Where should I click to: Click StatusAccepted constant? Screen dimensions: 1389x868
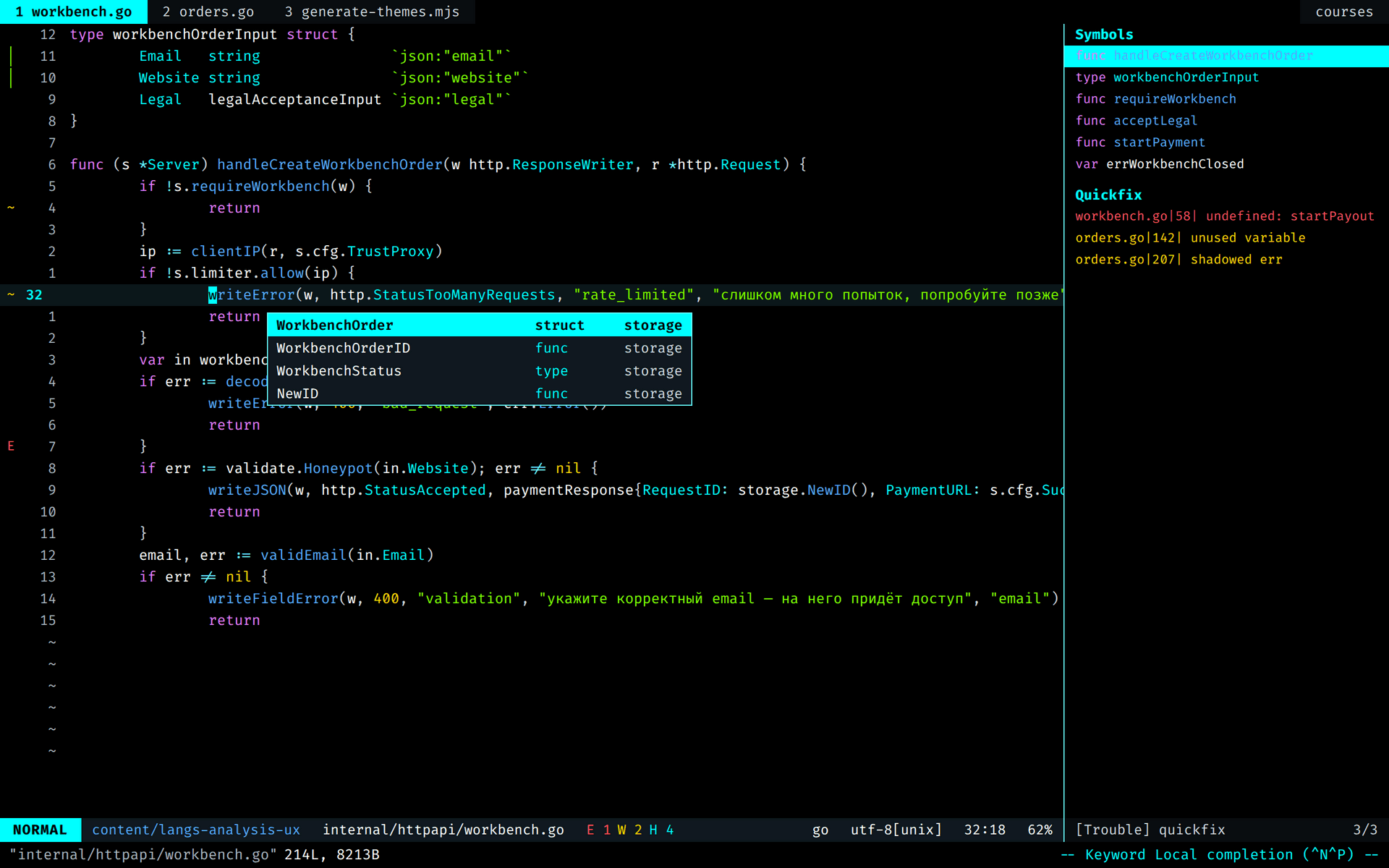click(425, 490)
